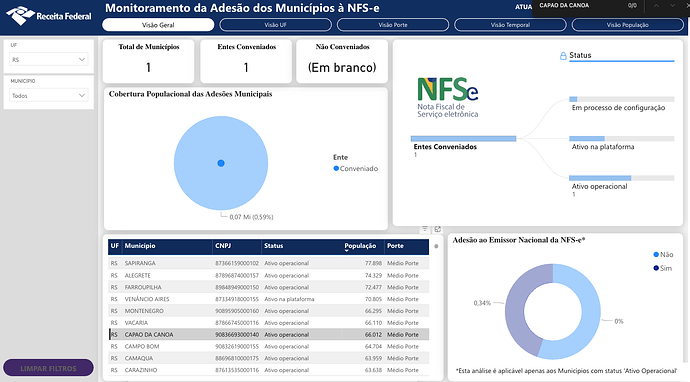Click 'Adesão ao Emissor Nacional da NFS-e' title
The height and width of the screenshot is (382, 690).
point(519,240)
